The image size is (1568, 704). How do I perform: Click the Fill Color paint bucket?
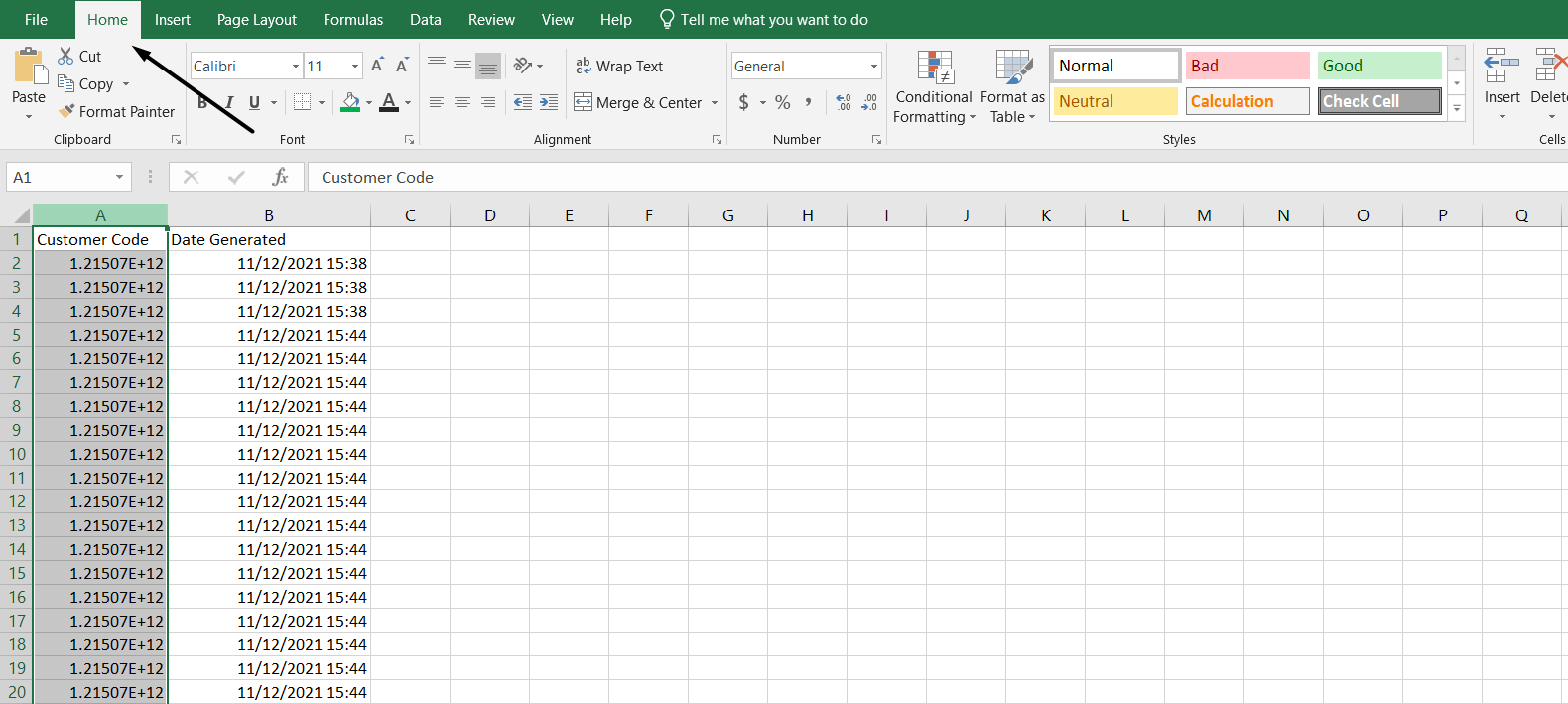pyautogui.click(x=350, y=101)
